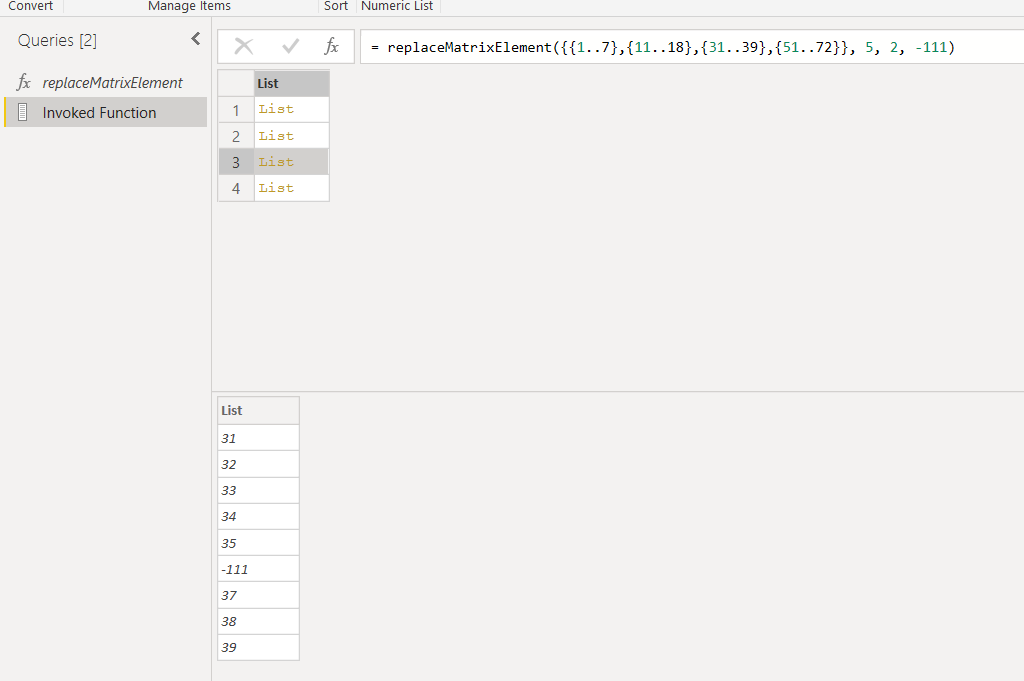Click into the replaceMatrixElement formula bar
The width and height of the screenshot is (1024, 681).
pos(692,47)
